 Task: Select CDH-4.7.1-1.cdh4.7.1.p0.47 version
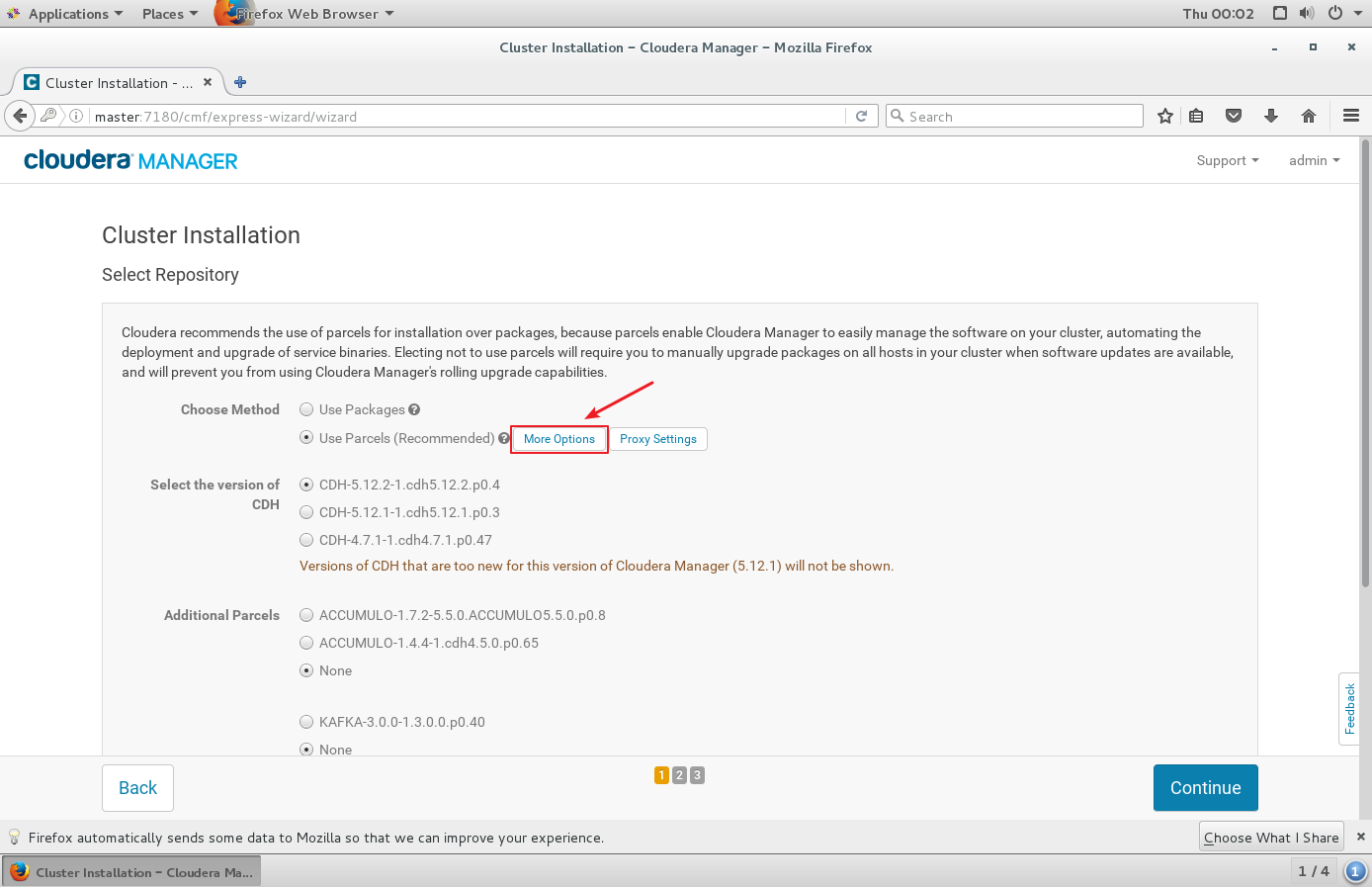point(306,540)
